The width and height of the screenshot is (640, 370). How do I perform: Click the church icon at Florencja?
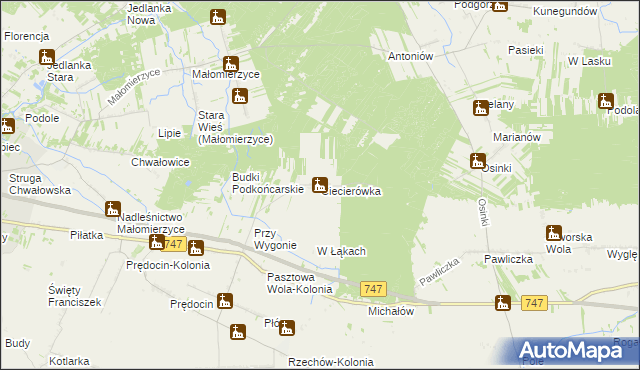pos(47,57)
